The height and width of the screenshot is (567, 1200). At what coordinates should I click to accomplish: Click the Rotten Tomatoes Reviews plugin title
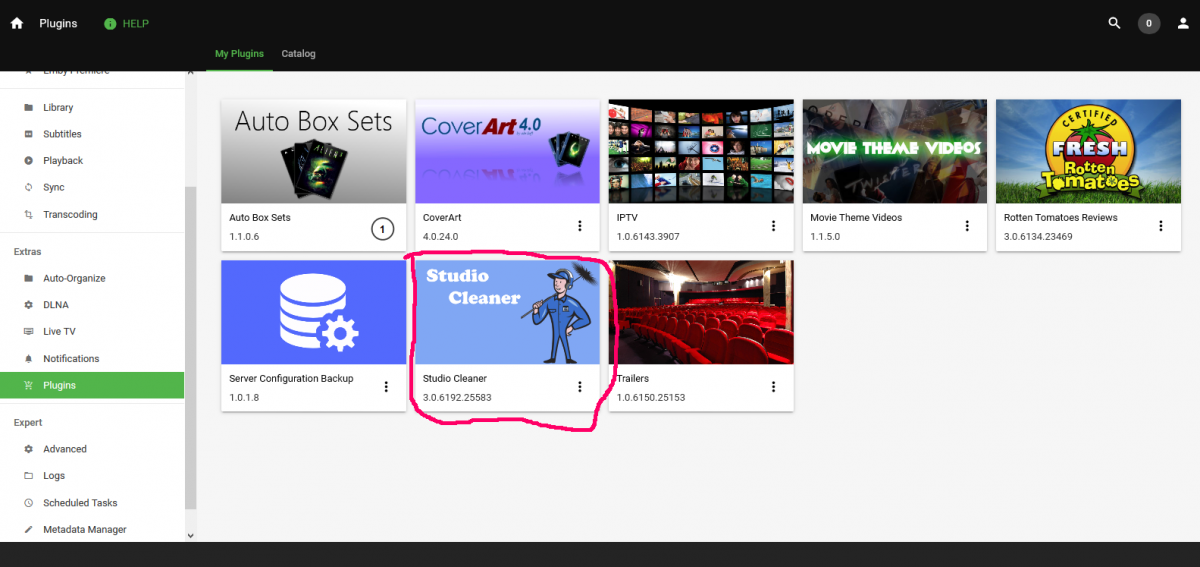(x=1061, y=217)
